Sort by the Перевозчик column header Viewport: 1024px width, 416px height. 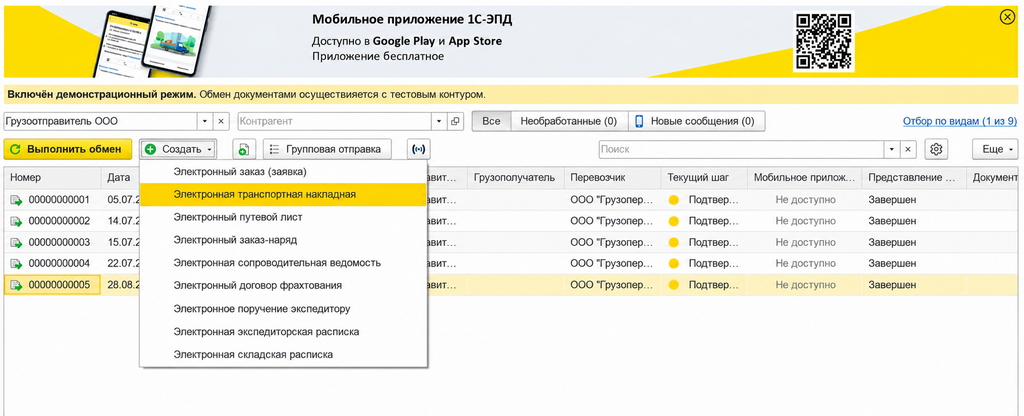point(611,178)
